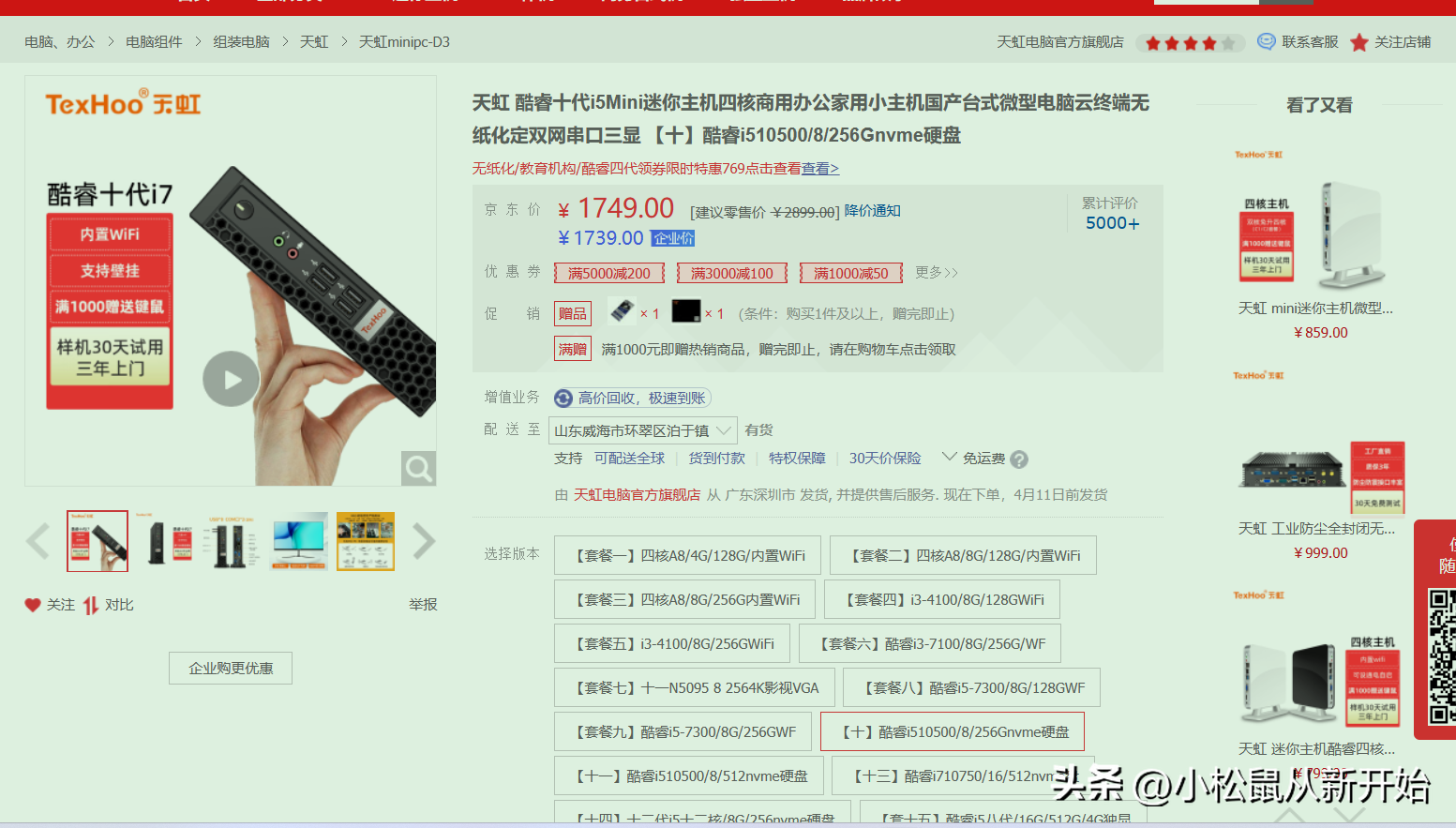Select the monitor product thumbnail
1456x828 pixels.
pos(300,541)
